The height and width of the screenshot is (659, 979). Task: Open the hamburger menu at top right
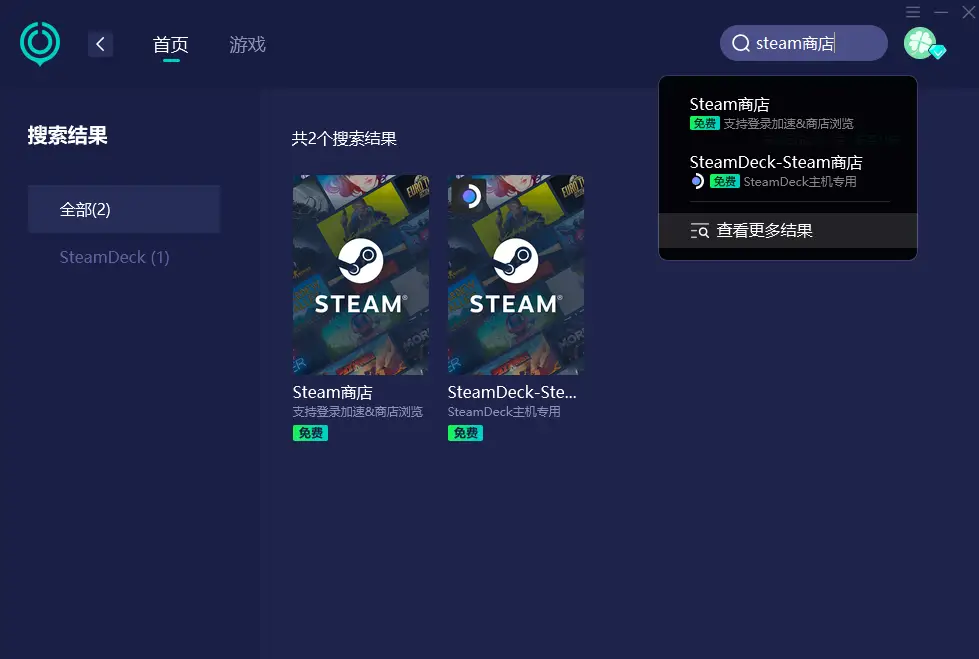913,12
